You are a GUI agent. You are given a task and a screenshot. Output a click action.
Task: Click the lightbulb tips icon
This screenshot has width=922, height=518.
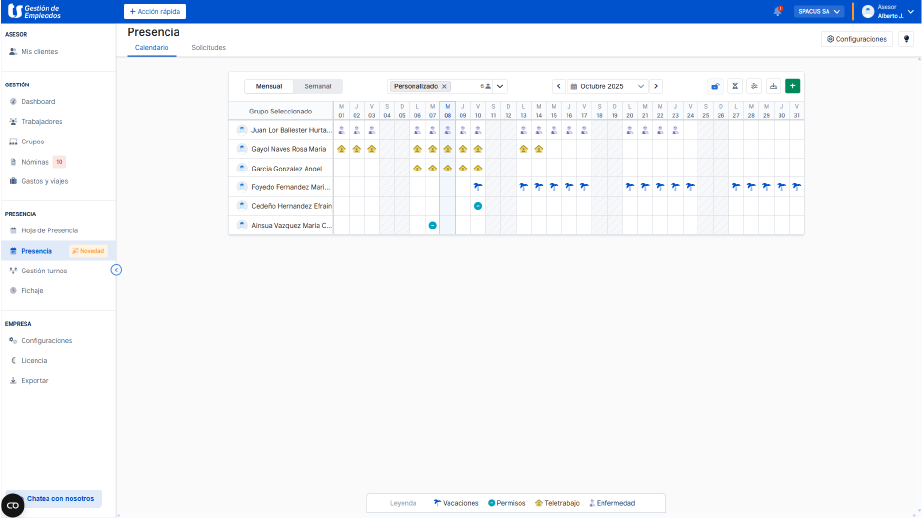click(906, 39)
